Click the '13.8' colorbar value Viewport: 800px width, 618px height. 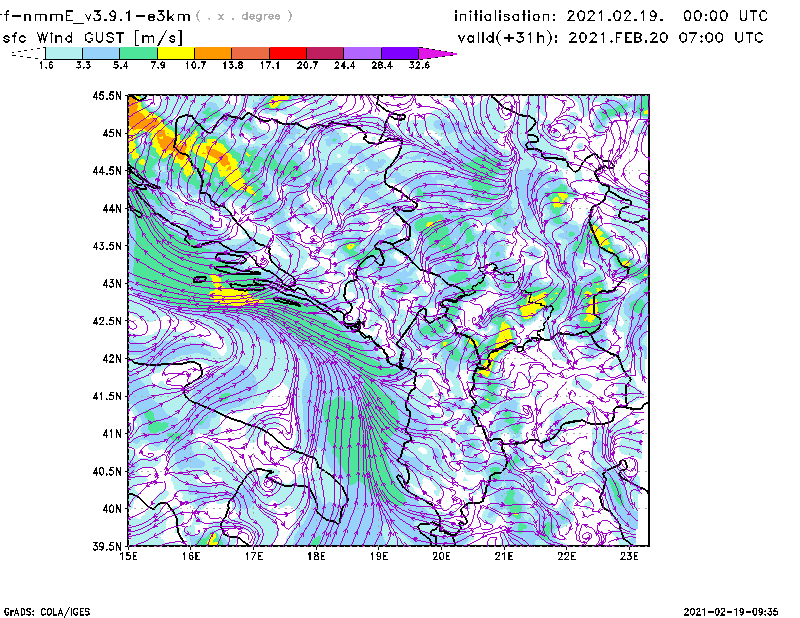pos(233,65)
